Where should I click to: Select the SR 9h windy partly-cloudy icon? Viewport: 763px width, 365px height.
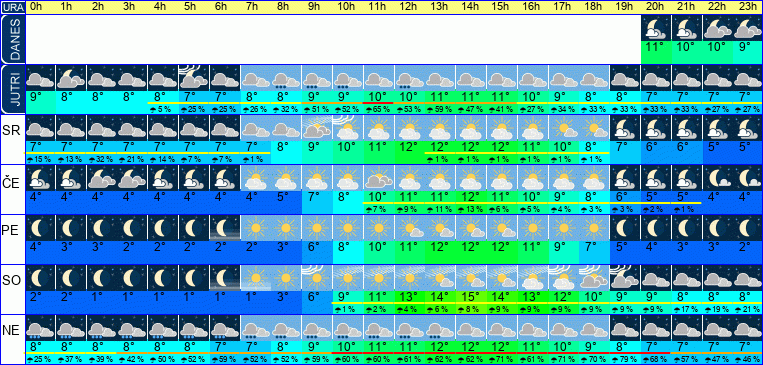pos(317,128)
